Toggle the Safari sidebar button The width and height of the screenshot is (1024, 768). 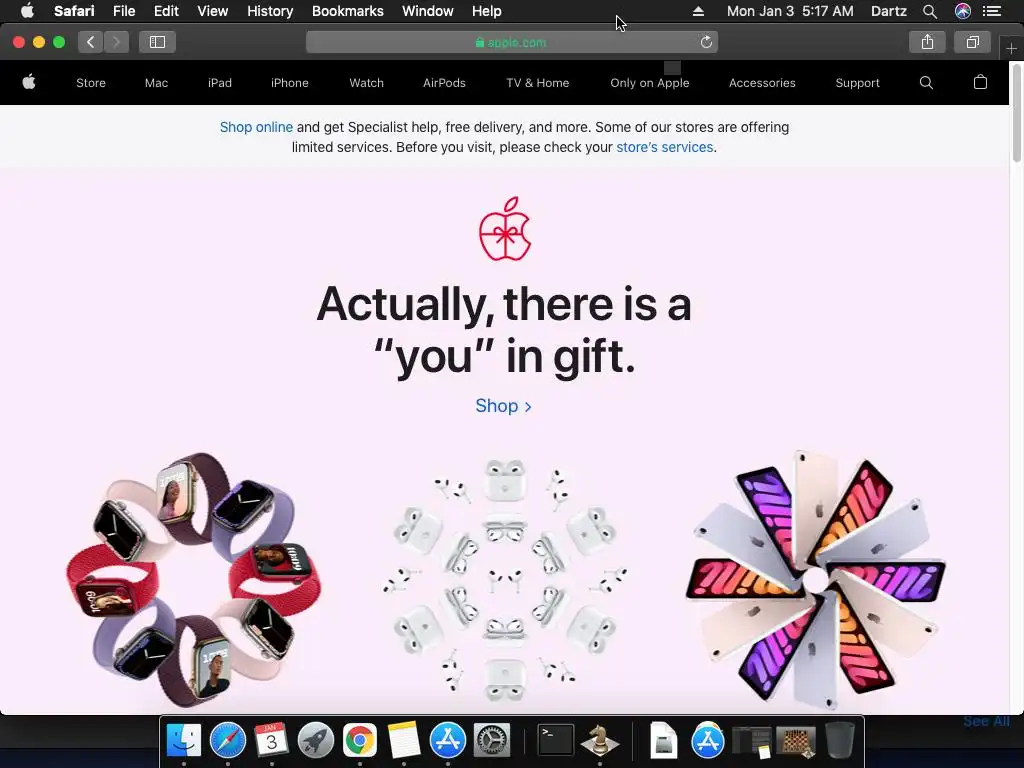pos(157,42)
